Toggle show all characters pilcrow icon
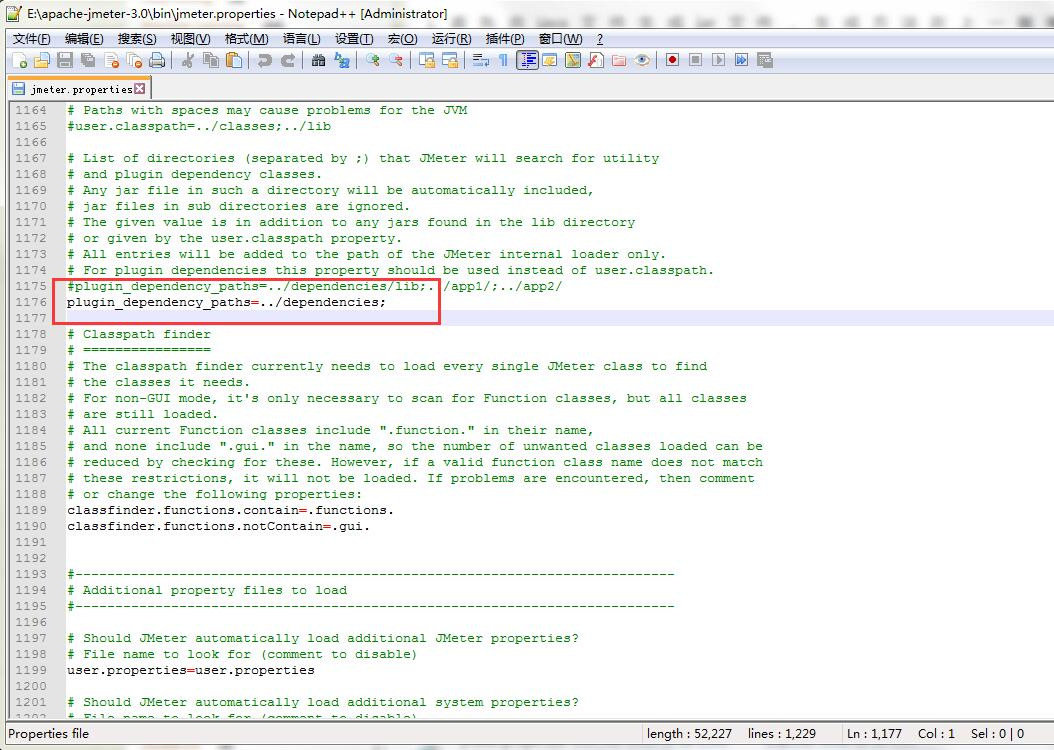The width and height of the screenshot is (1054, 750). pyautogui.click(x=503, y=60)
